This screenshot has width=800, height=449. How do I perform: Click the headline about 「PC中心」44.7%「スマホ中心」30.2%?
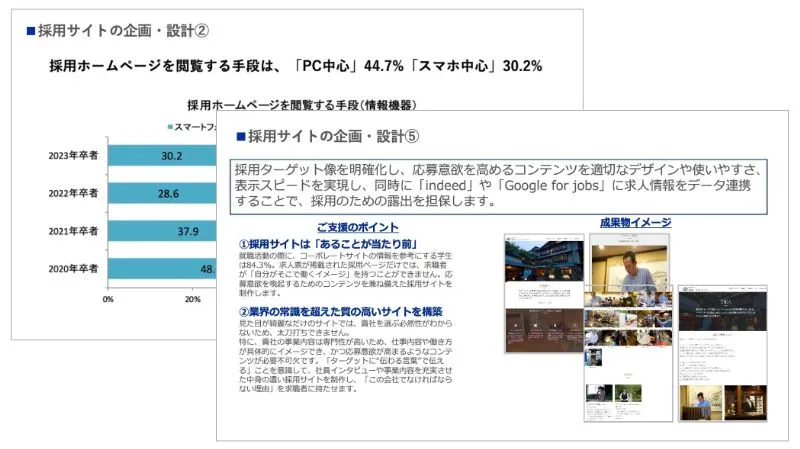(295, 66)
